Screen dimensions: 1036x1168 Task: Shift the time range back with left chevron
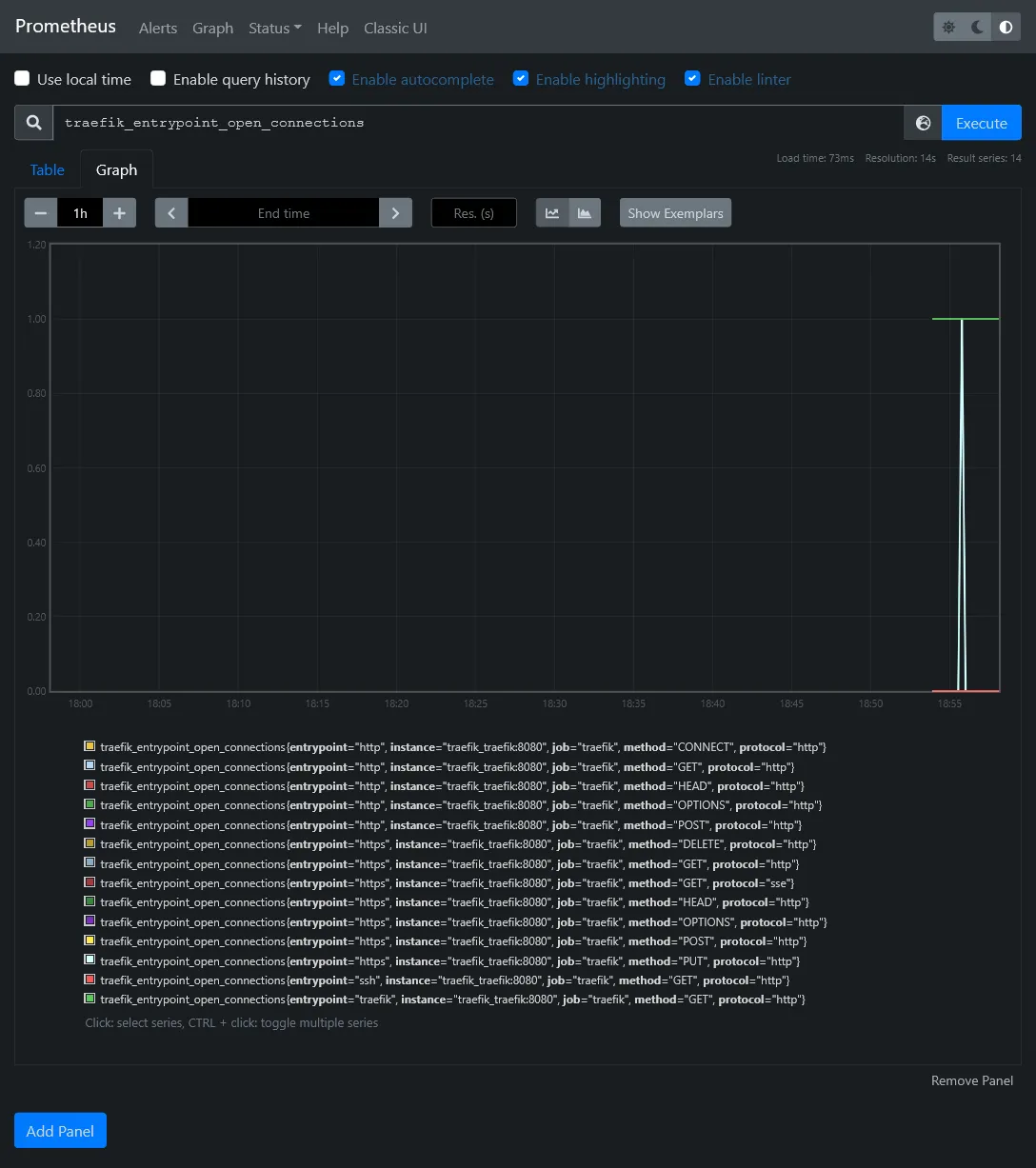[171, 212]
